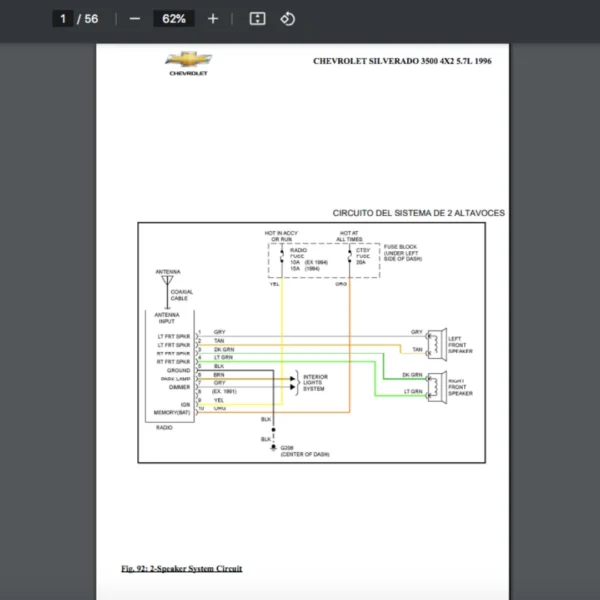This screenshot has height=600, width=600.
Task: Click the Chevrolet Silverado 3500 header title
Action: coord(402,61)
